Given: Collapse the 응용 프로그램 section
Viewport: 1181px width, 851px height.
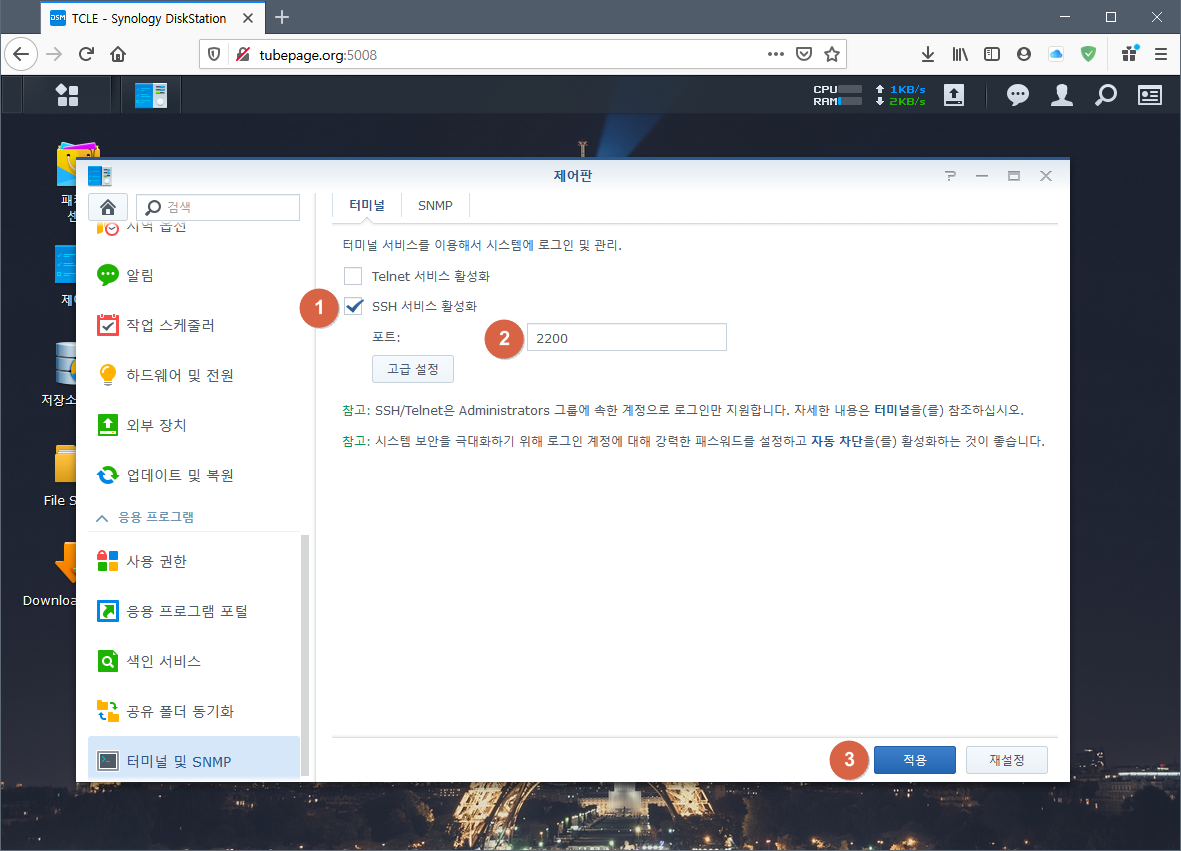Looking at the screenshot, I should (102, 518).
